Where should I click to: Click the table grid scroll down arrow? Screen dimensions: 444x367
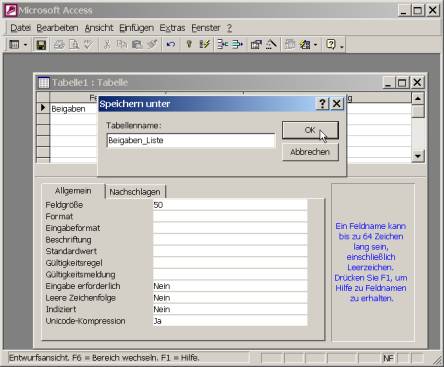(x=418, y=155)
